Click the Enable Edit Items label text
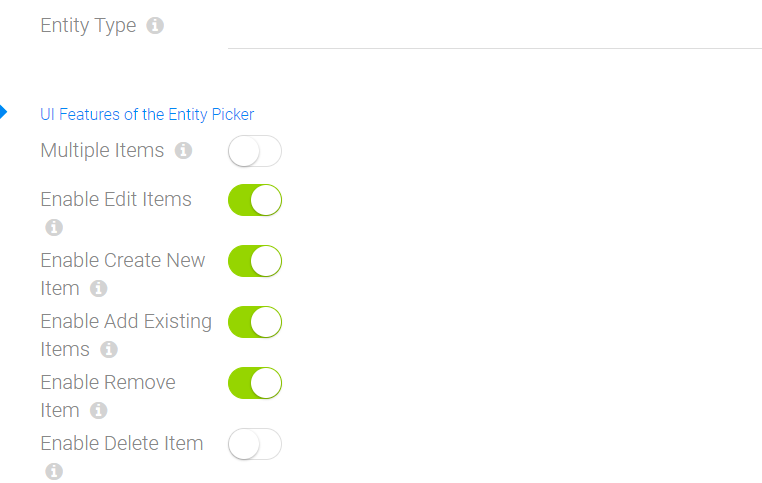The width and height of the screenshot is (762, 483). (x=116, y=200)
